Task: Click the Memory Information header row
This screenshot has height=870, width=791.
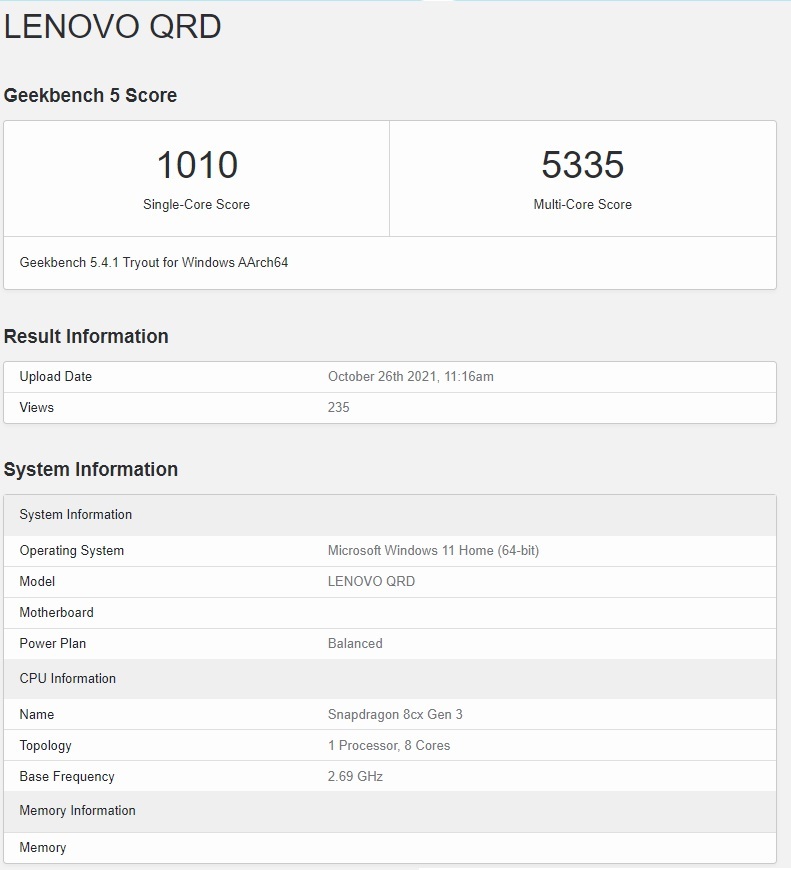Action: coord(390,811)
